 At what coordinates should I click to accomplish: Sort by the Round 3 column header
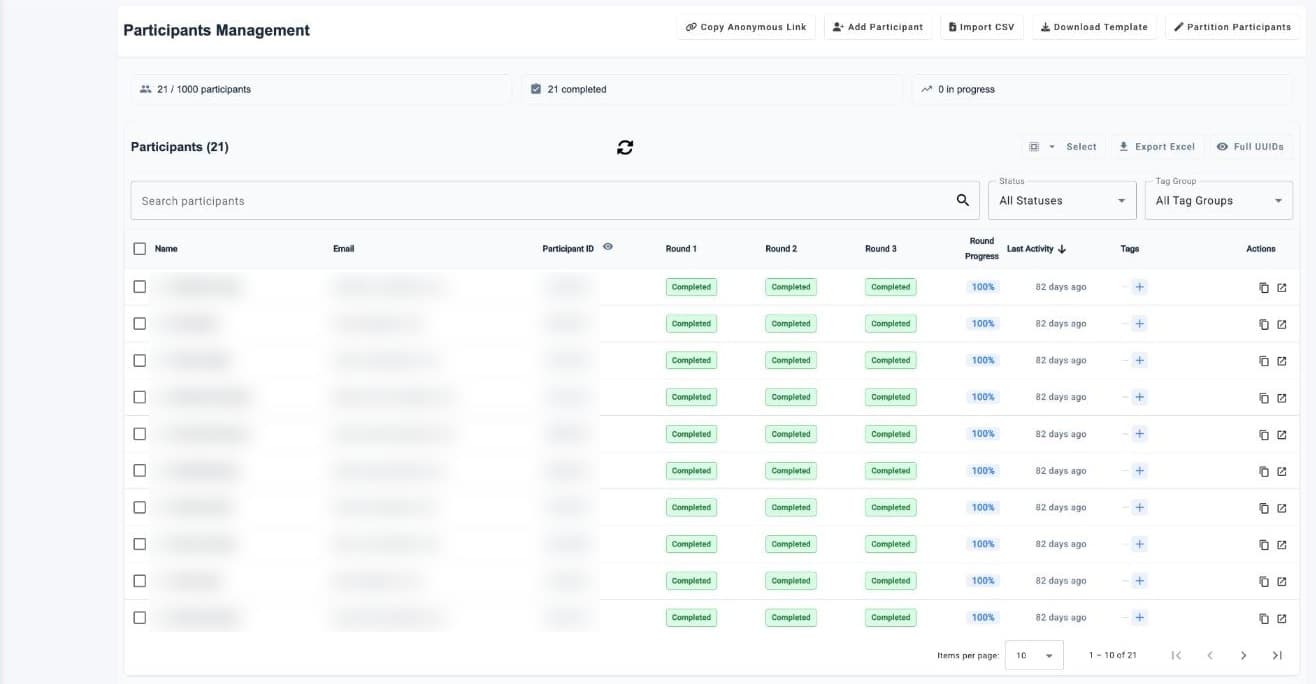[x=881, y=249]
